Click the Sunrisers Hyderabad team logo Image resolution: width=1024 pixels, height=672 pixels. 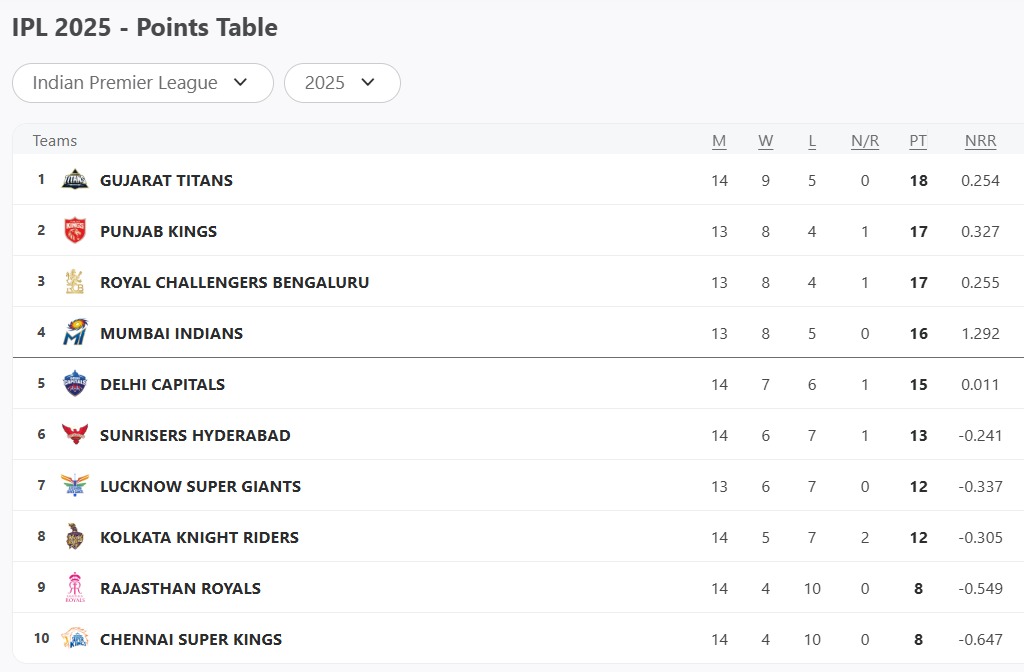click(75, 435)
